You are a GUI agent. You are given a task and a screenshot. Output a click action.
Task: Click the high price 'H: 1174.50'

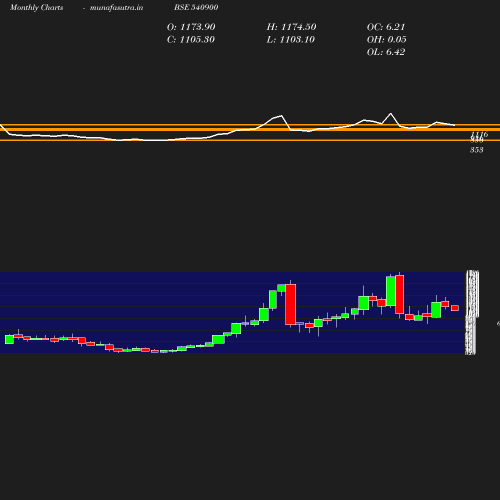[291, 27]
